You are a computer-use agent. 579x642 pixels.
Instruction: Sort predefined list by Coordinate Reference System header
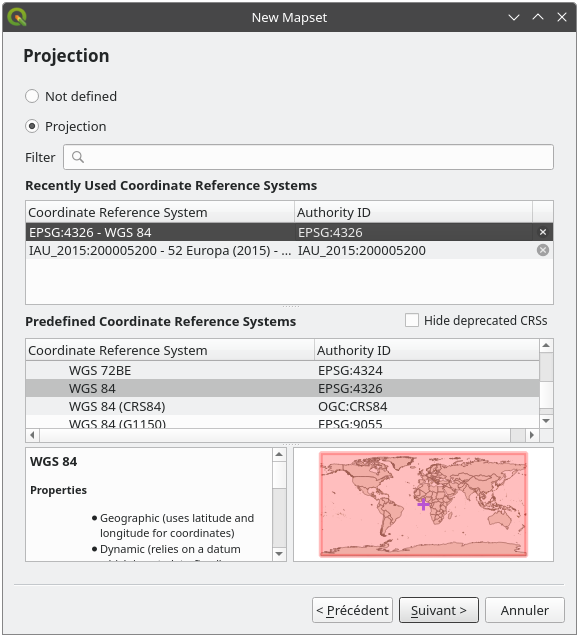[170, 350]
